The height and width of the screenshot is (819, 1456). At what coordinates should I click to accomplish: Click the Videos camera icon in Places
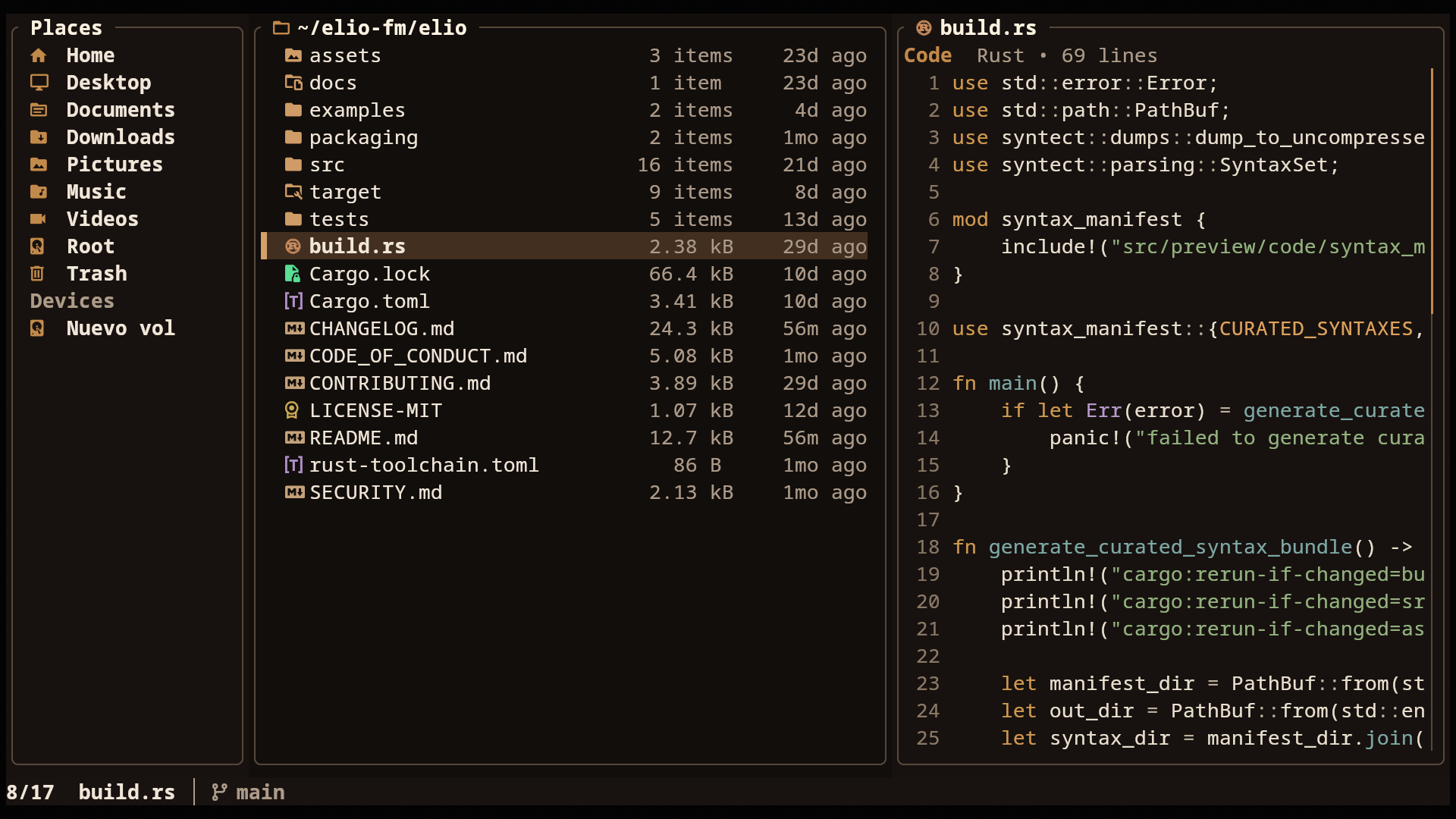[39, 219]
